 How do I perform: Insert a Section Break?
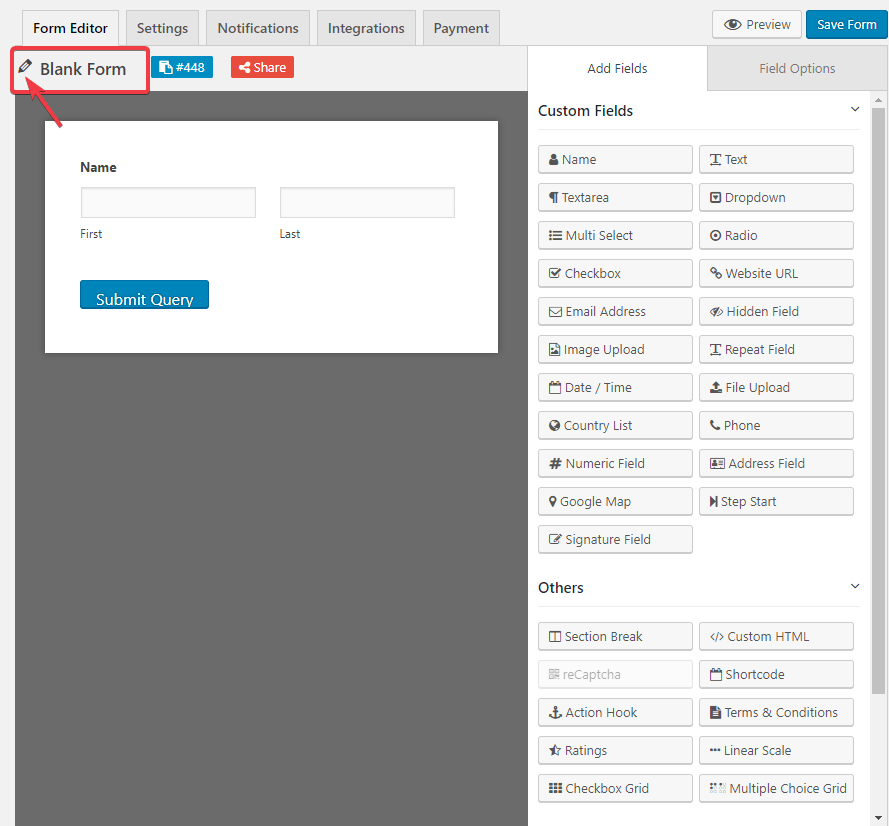point(615,636)
